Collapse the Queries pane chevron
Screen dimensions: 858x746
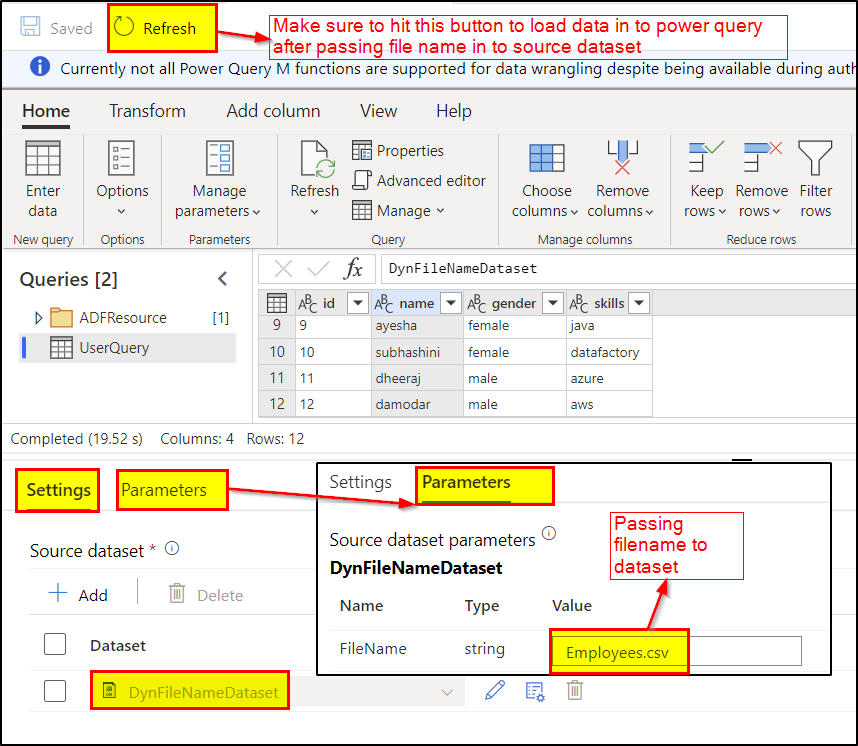click(x=223, y=279)
